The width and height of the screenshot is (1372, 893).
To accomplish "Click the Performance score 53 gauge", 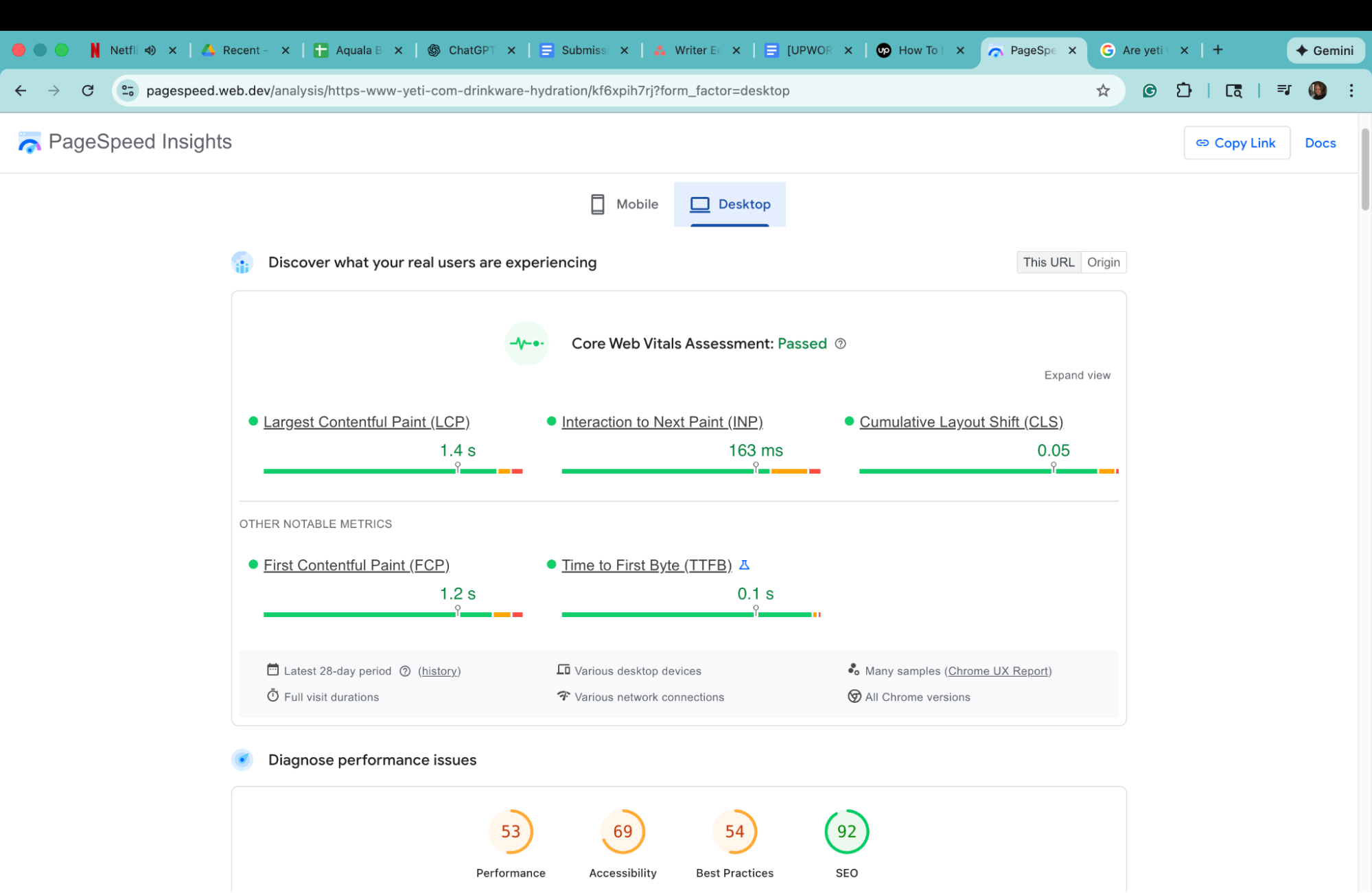I will (x=511, y=831).
